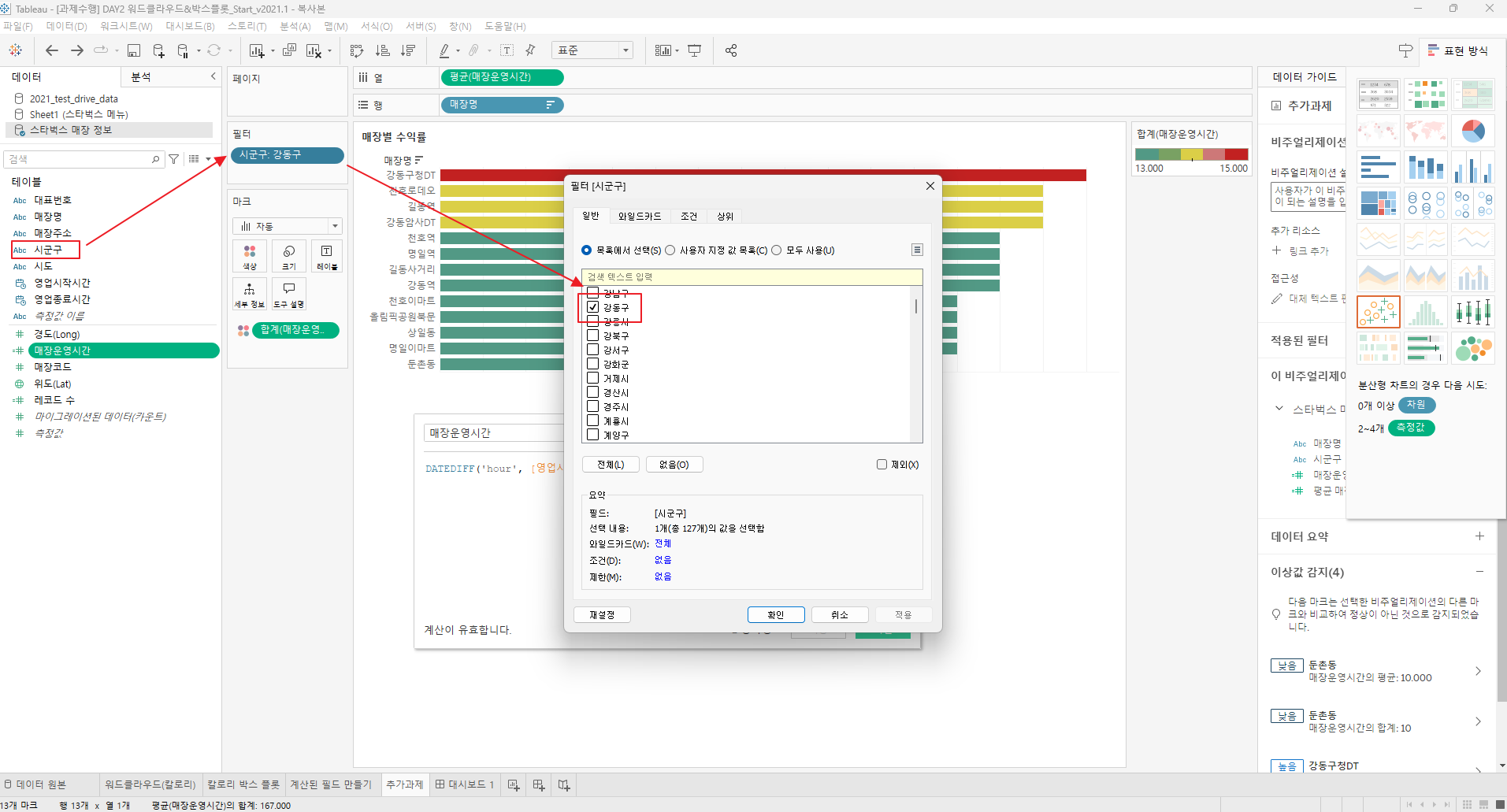This screenshot has height=812, width=1507.
Task: Click the share workbook icon
Action: pos(731,50)
